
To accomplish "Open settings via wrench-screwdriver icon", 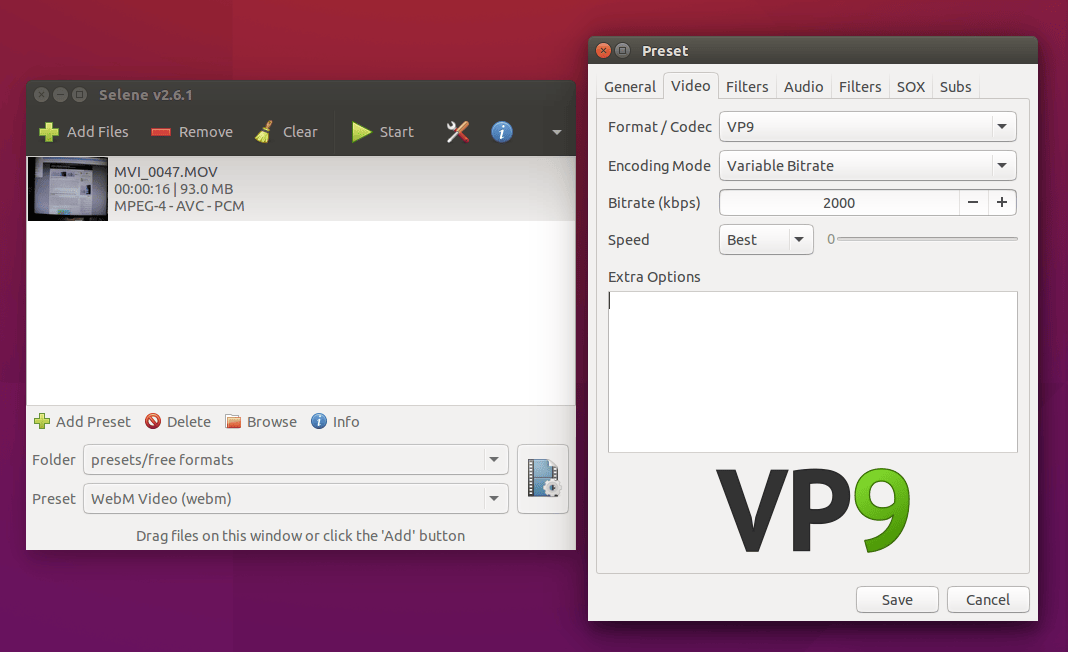I will (x=458, y=131).
